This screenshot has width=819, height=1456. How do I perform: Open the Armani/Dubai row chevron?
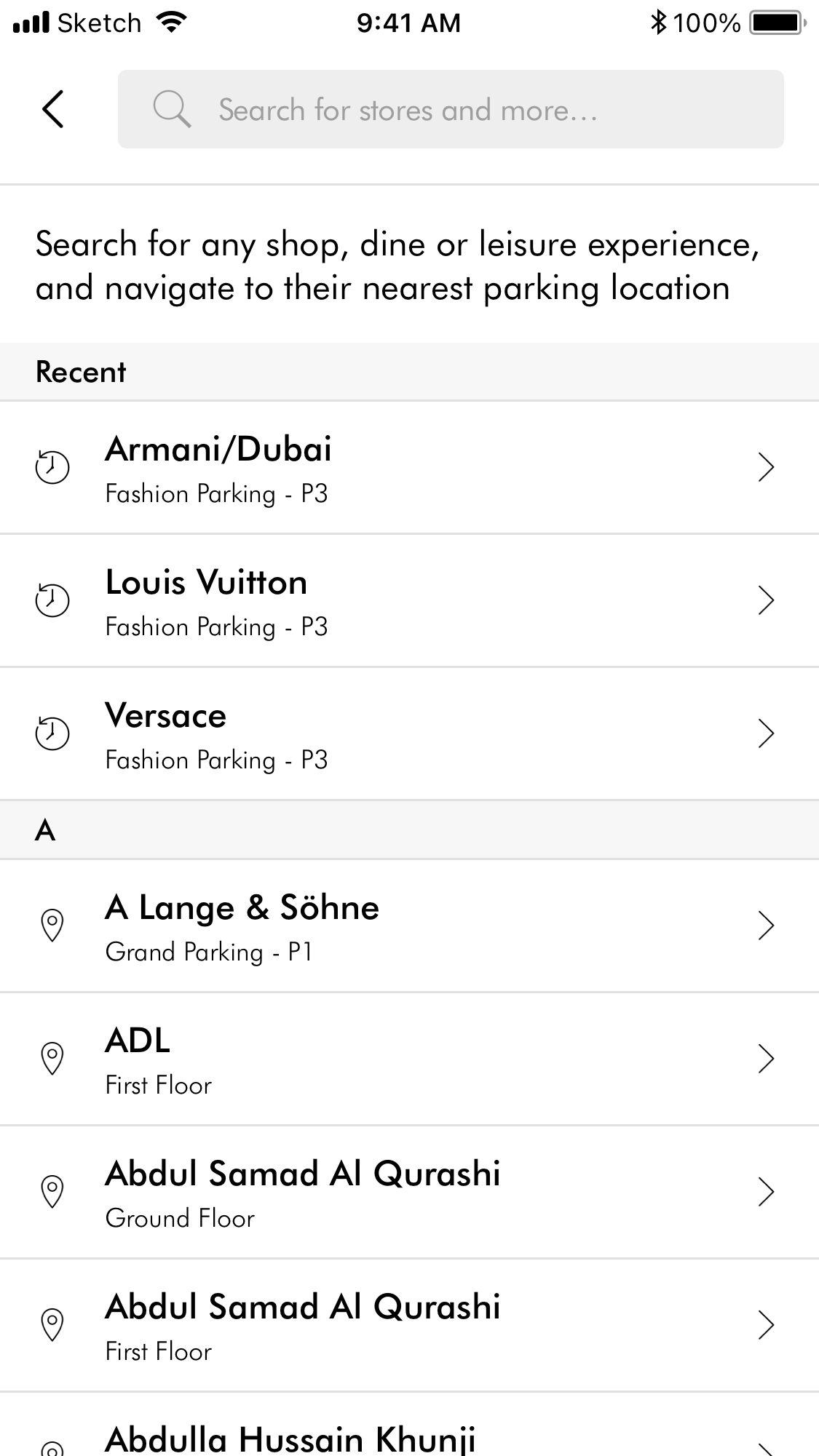765,467
